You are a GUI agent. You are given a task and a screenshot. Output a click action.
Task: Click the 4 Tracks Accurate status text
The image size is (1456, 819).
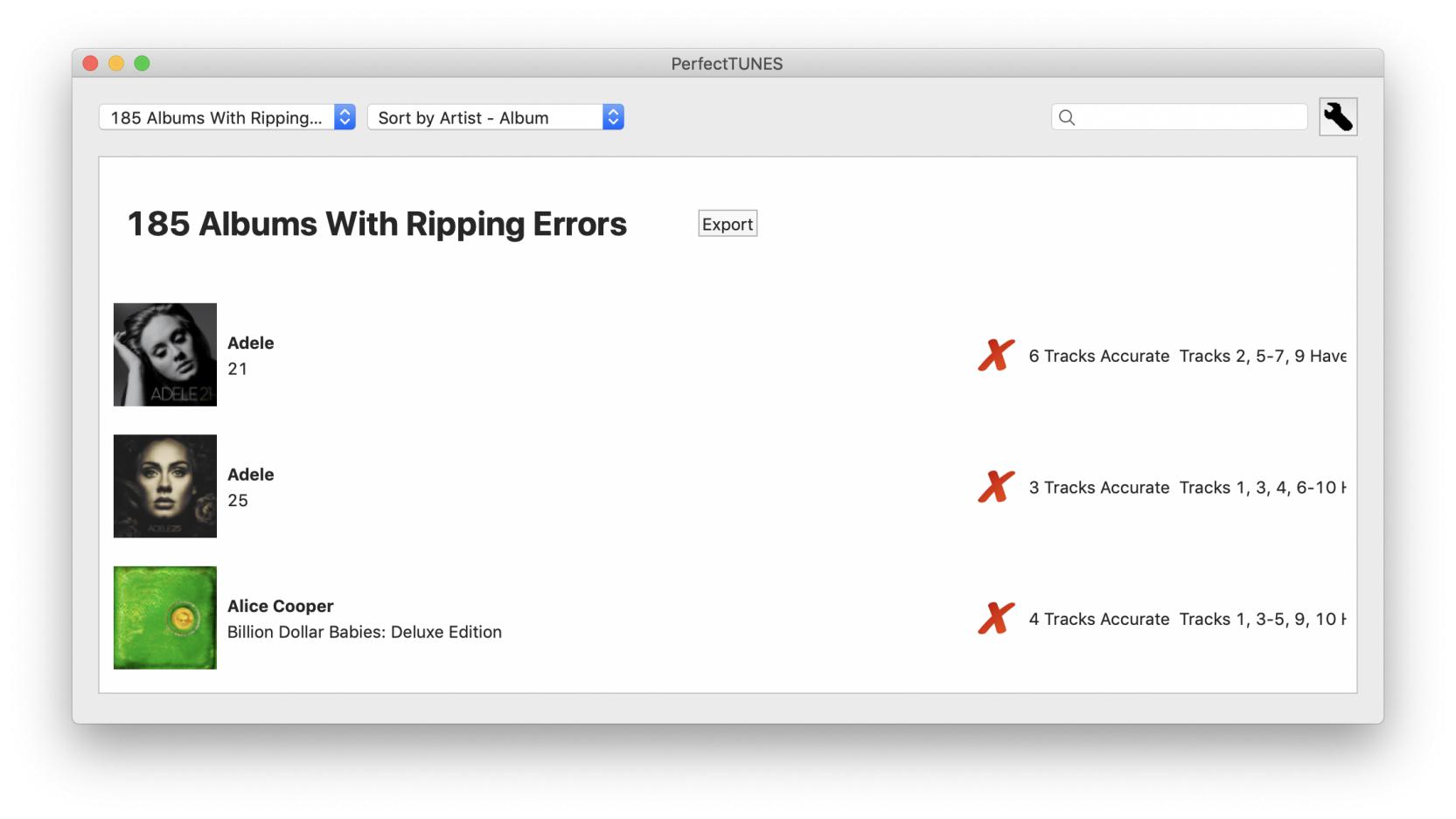[x=1098, y=619]
